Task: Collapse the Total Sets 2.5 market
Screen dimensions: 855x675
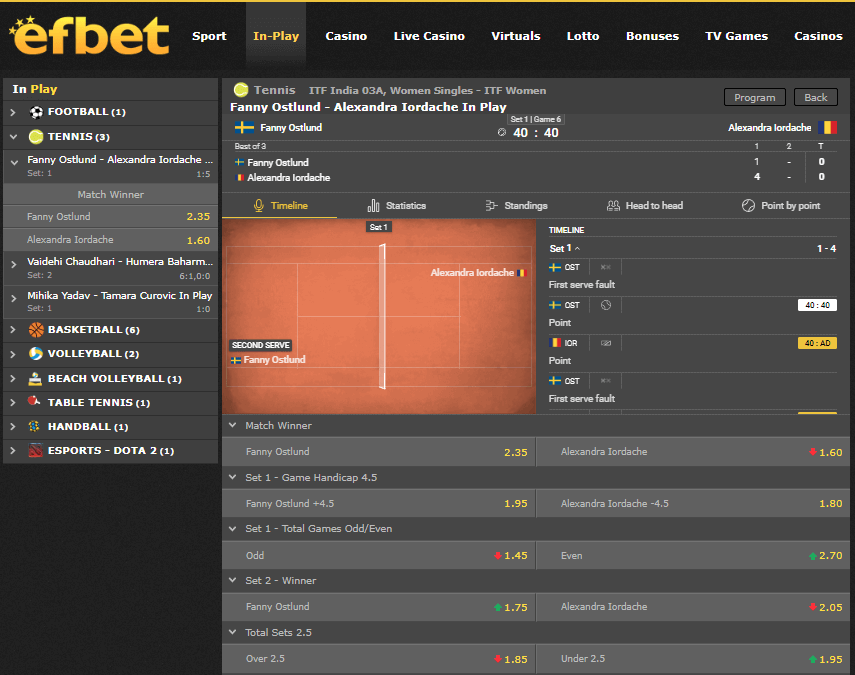Action: [x=233, y=632]
